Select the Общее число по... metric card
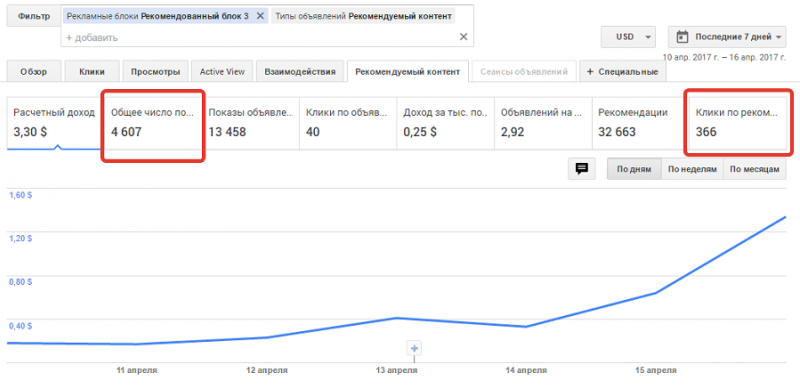This screenshot has width=800, height=389. 153,123
